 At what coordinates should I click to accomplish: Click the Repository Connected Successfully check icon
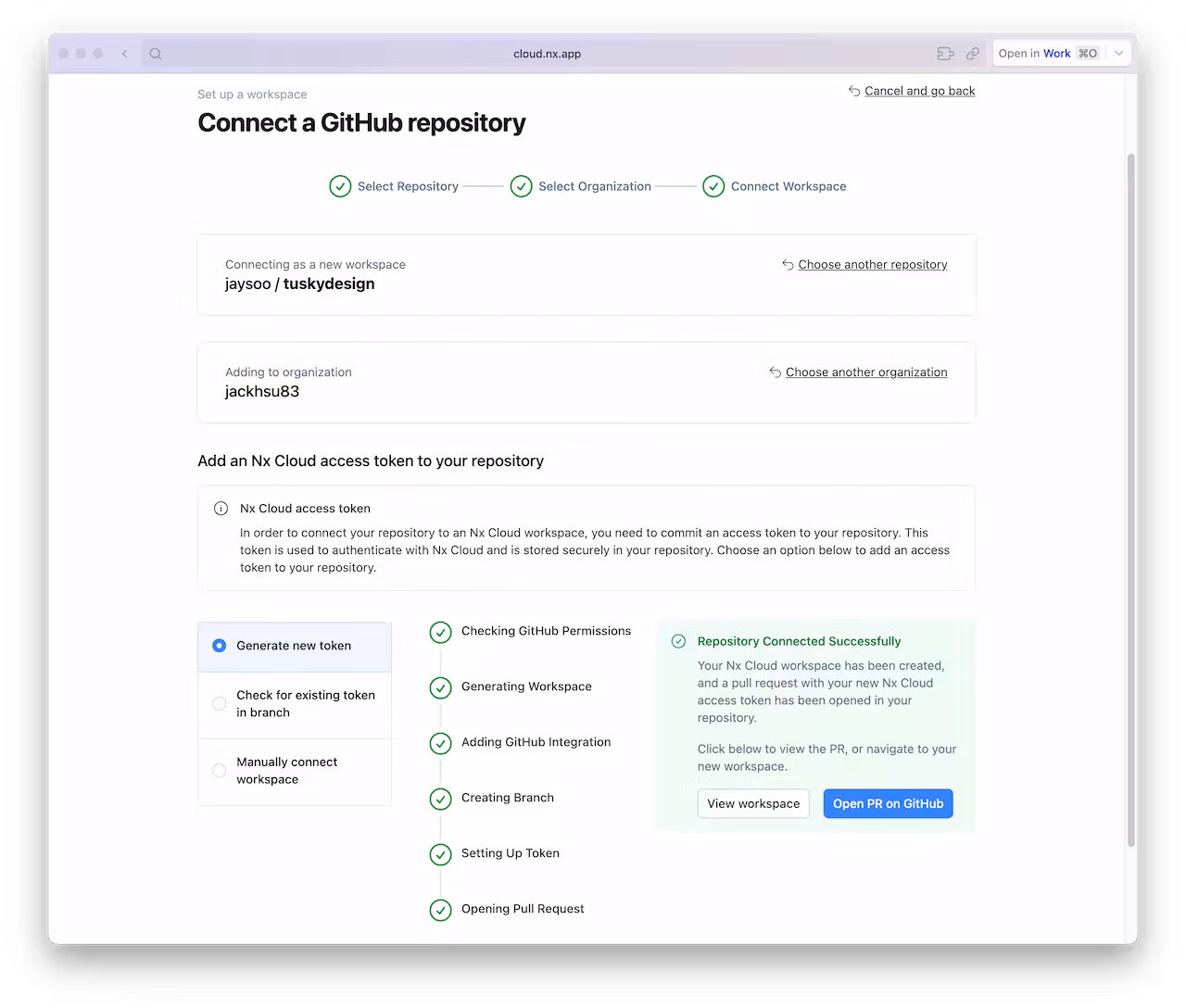pos(678,641)
